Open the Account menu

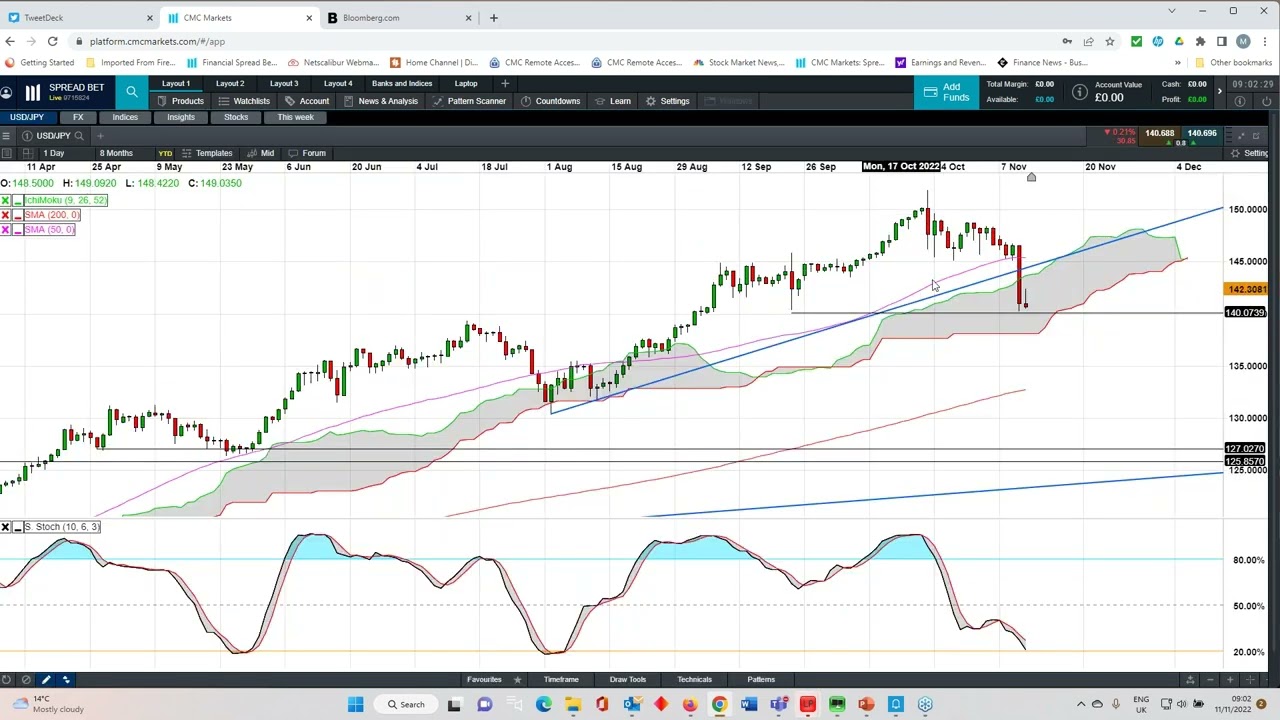(x=306, y=101)
